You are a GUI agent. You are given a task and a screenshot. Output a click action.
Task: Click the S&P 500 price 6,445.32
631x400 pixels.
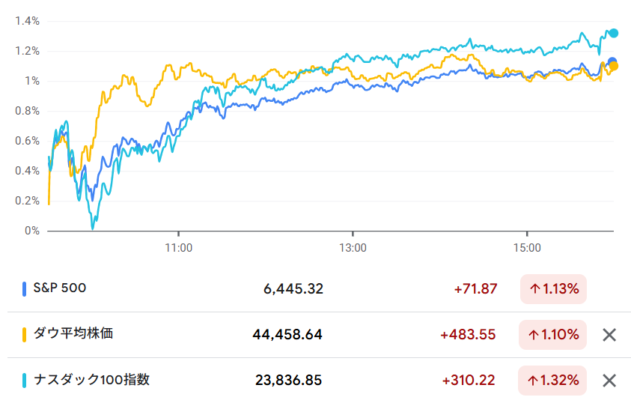coord(293,289)
